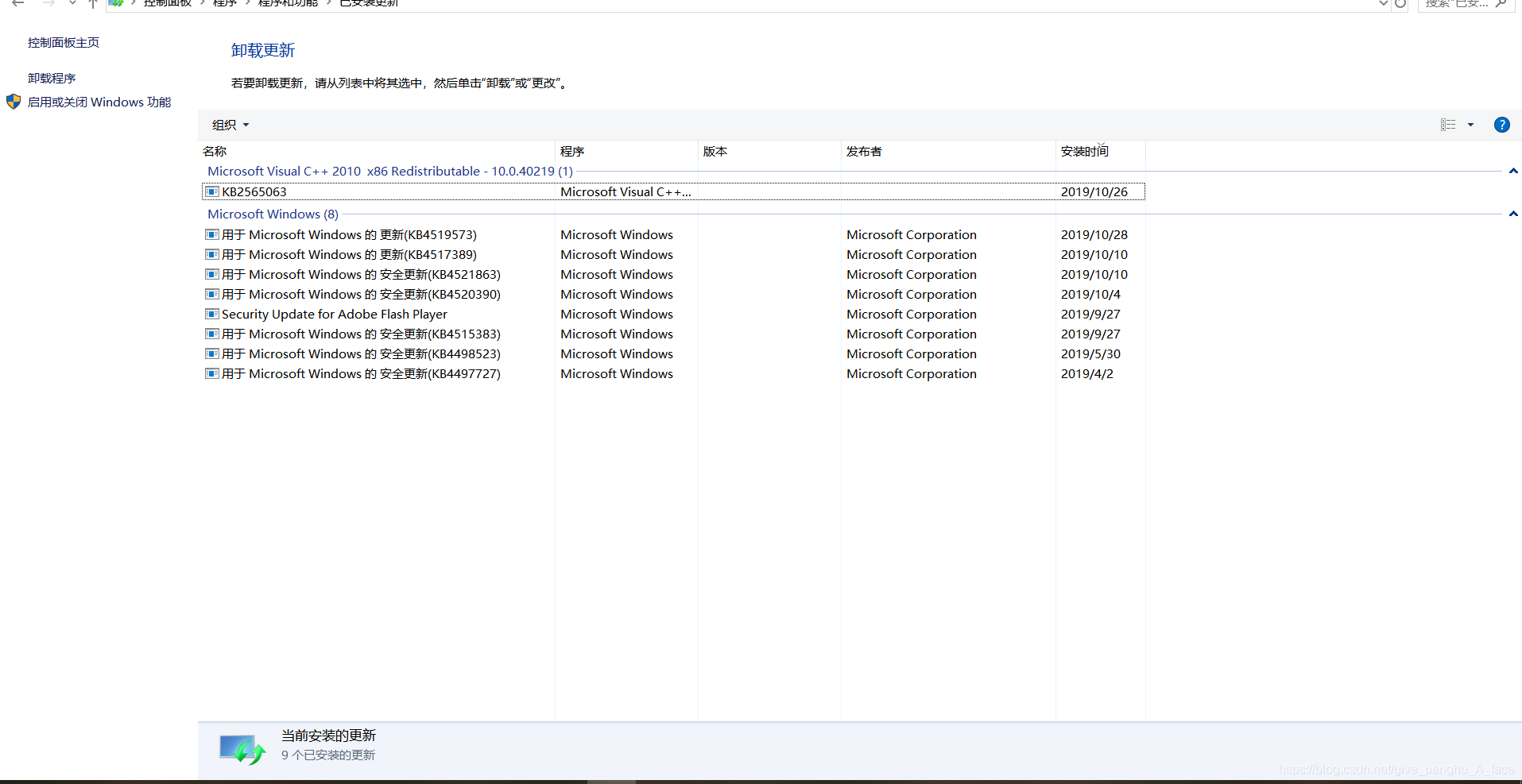Click the refresh icon in the address bar
The width and height of the screenshot is (1522, 784).
(1400, 4)
